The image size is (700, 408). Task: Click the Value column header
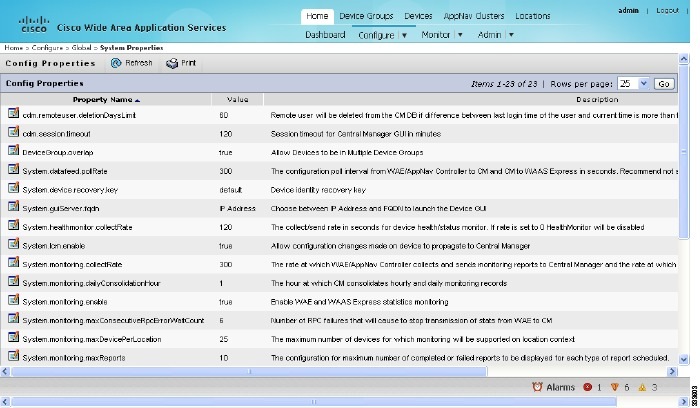click(x=238, y=100)
